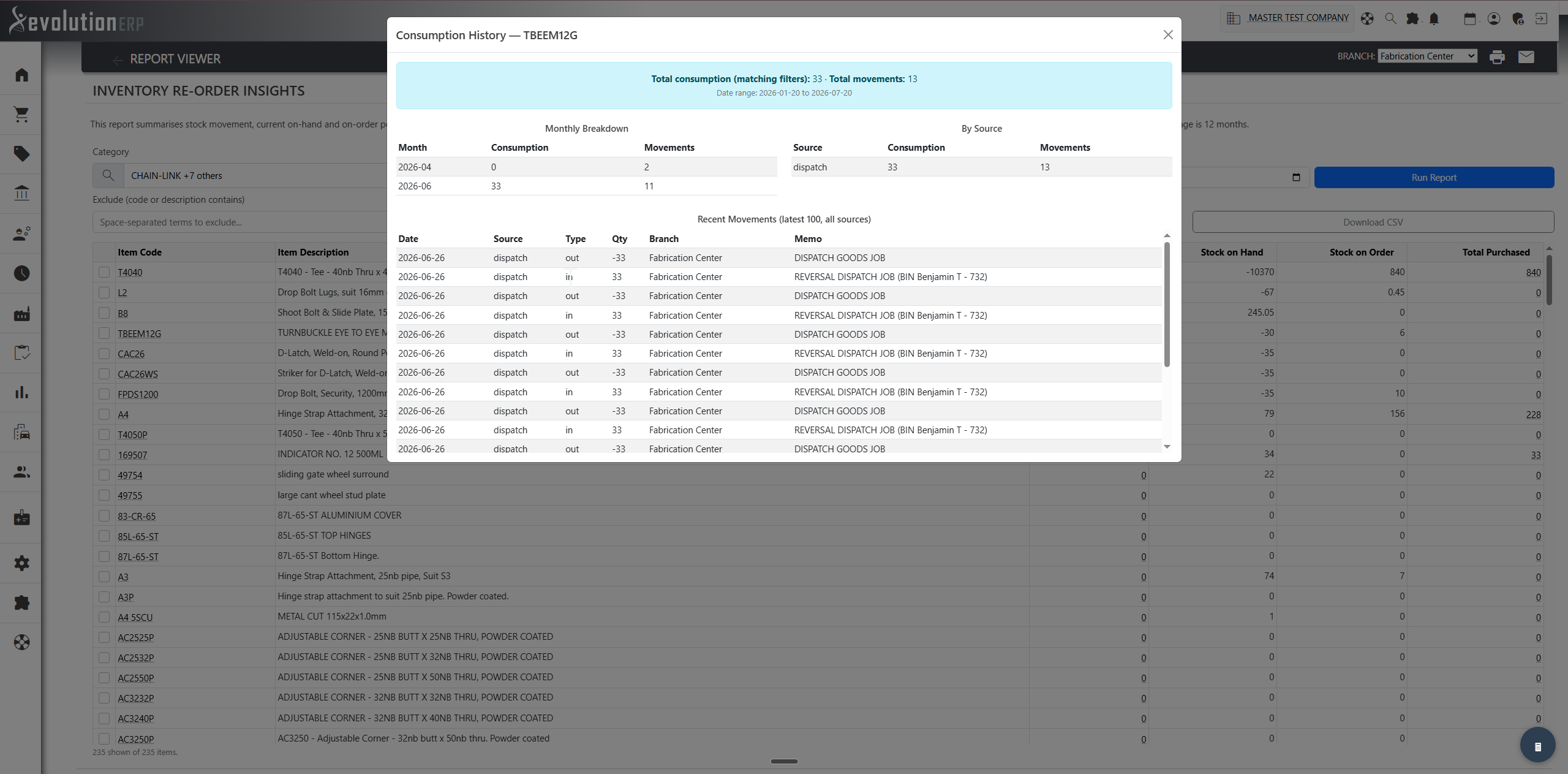Click the Exclude terms input field

click(x=240, y=222)
